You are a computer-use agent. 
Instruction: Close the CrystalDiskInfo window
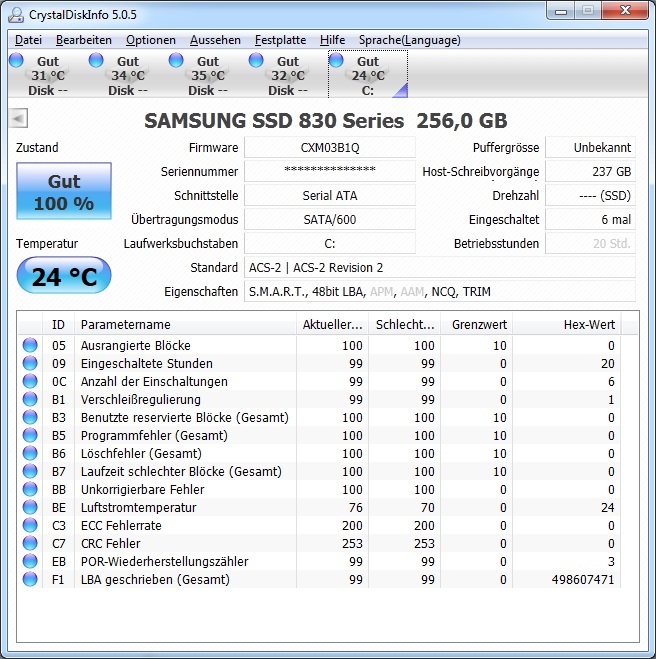pyautogui.click(x=625, y=11)
